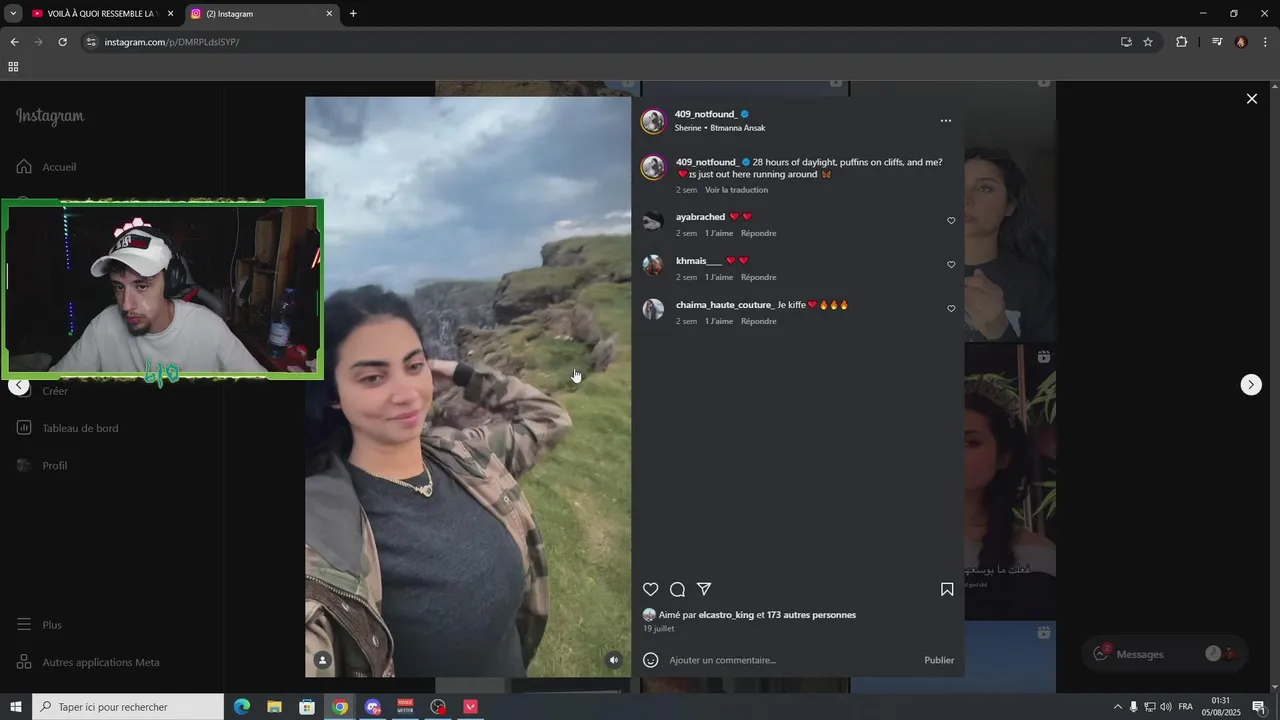Click the Instagram logo
Screen dimensions: 1280x720
(x=50, y=116)
